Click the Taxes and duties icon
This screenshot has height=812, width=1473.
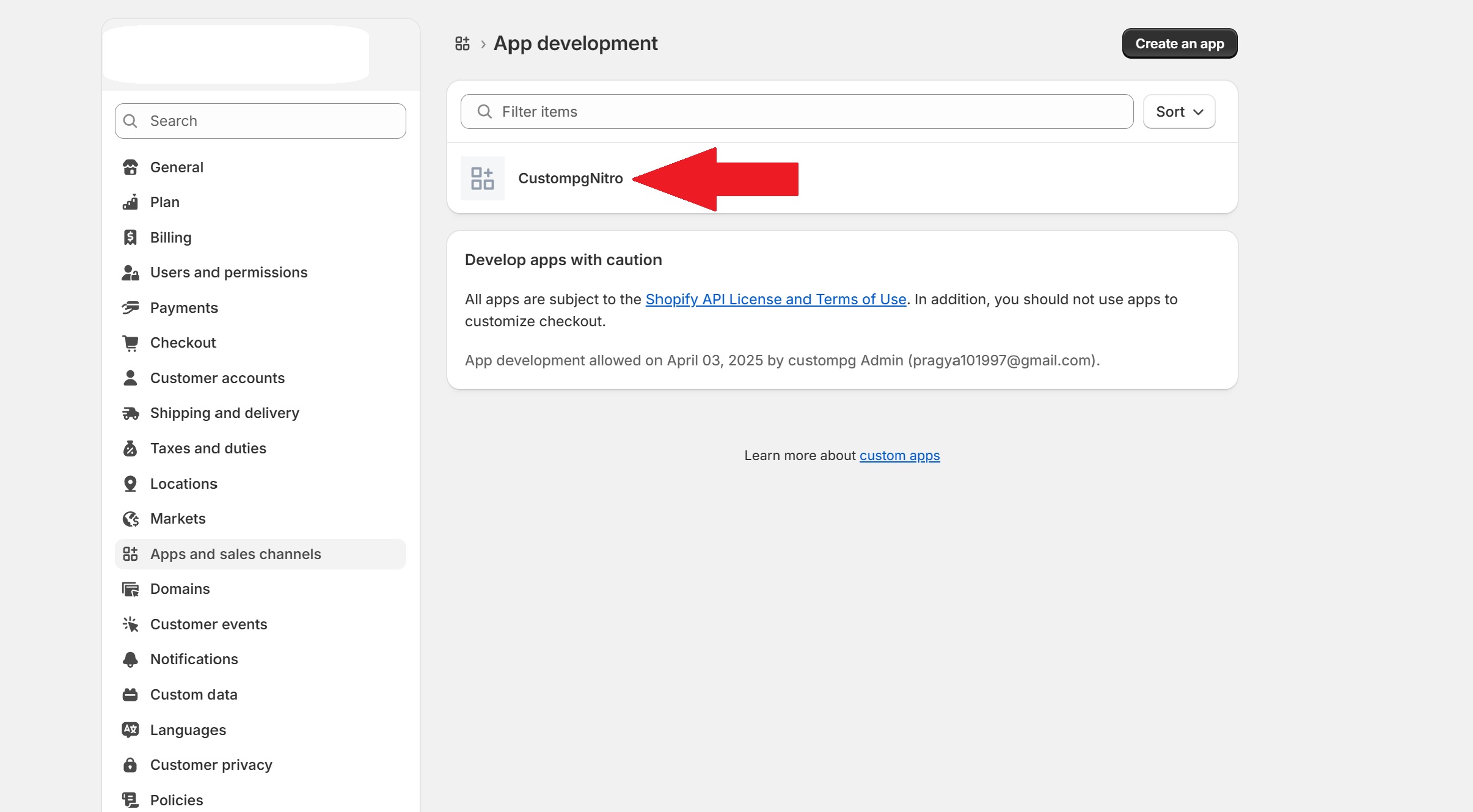point(130,448)
